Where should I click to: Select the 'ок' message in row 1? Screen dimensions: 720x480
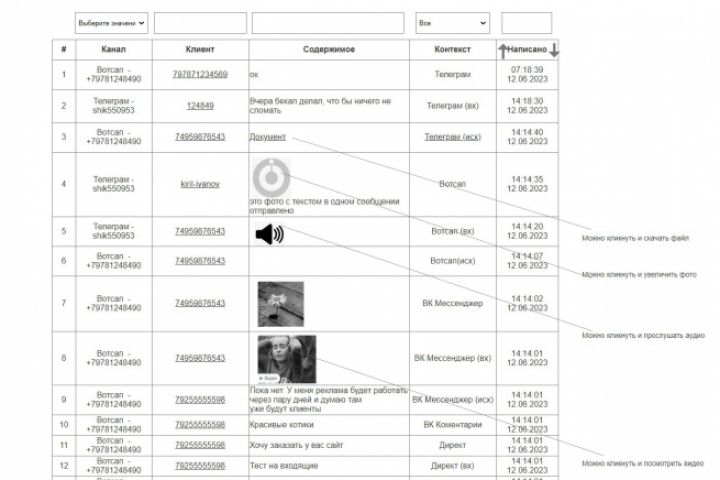click(x=254, y=74)
